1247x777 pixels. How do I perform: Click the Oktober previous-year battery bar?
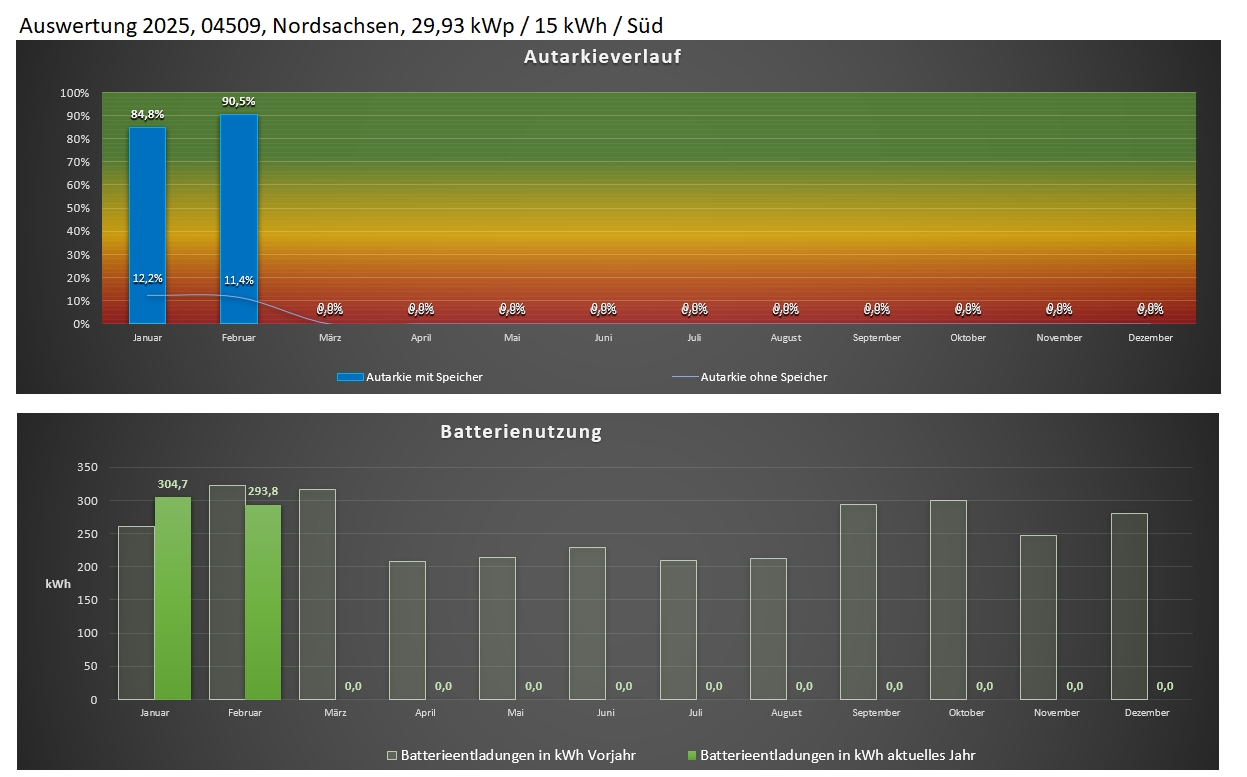coord(948,600)
